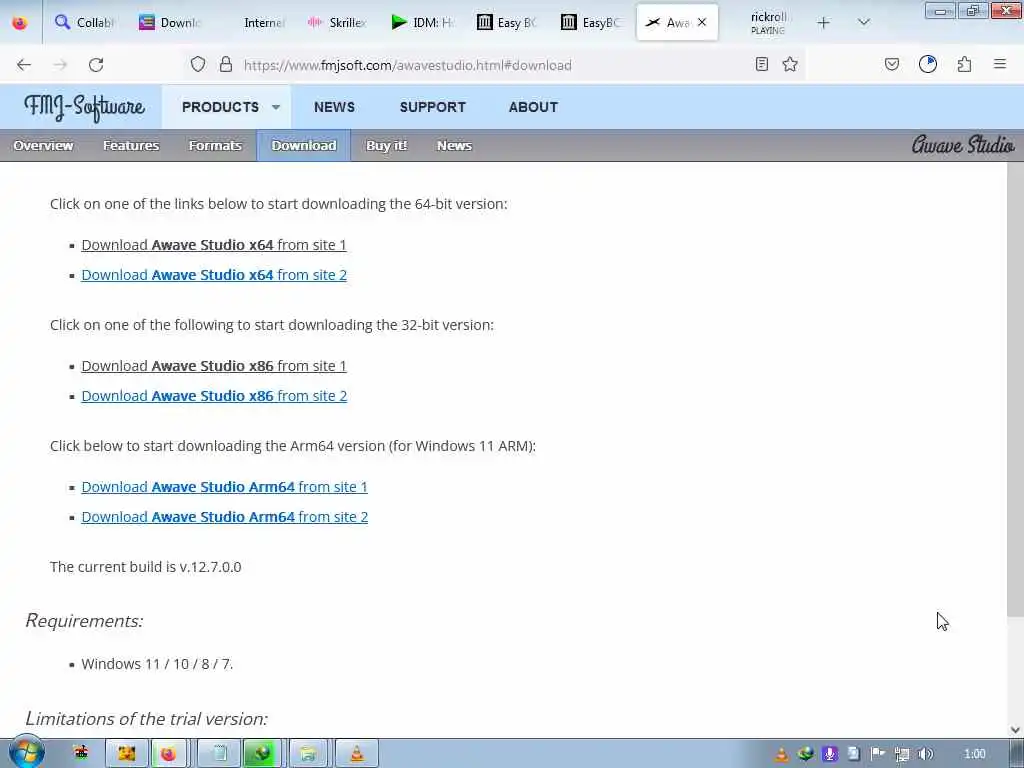Viewport: 1024px width, 768px height.
Task: Open the Action Center flag icon
Action: [877, 754]
